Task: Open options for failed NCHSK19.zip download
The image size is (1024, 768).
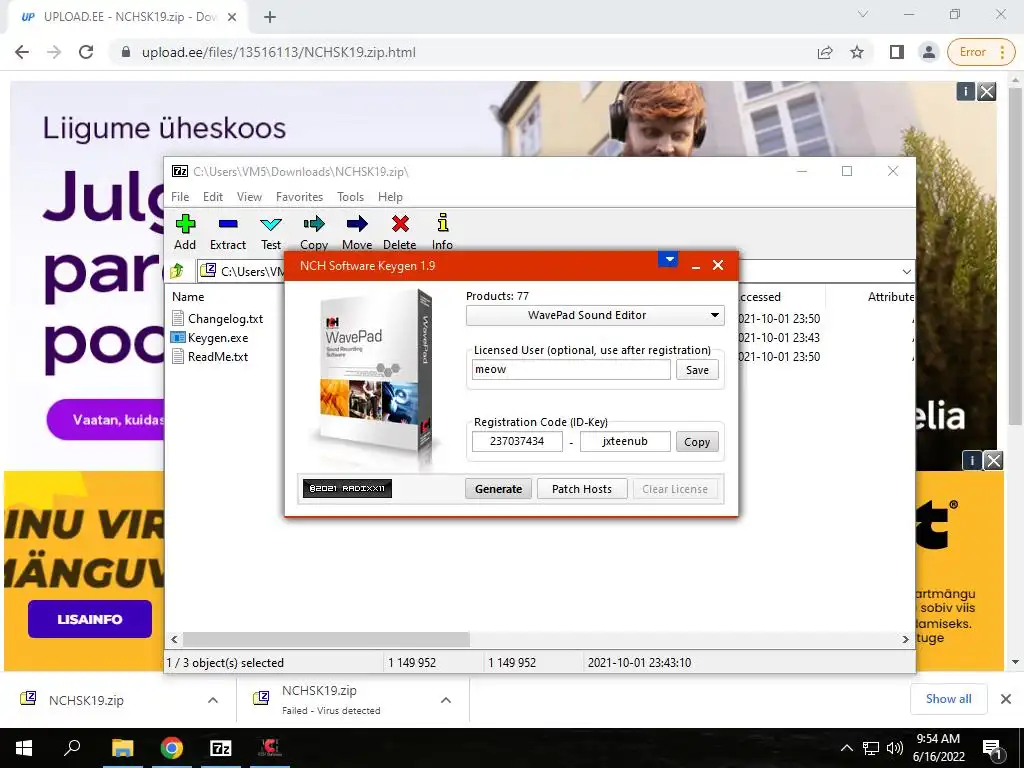Action: pyautogui.click(x=446, y=700)
